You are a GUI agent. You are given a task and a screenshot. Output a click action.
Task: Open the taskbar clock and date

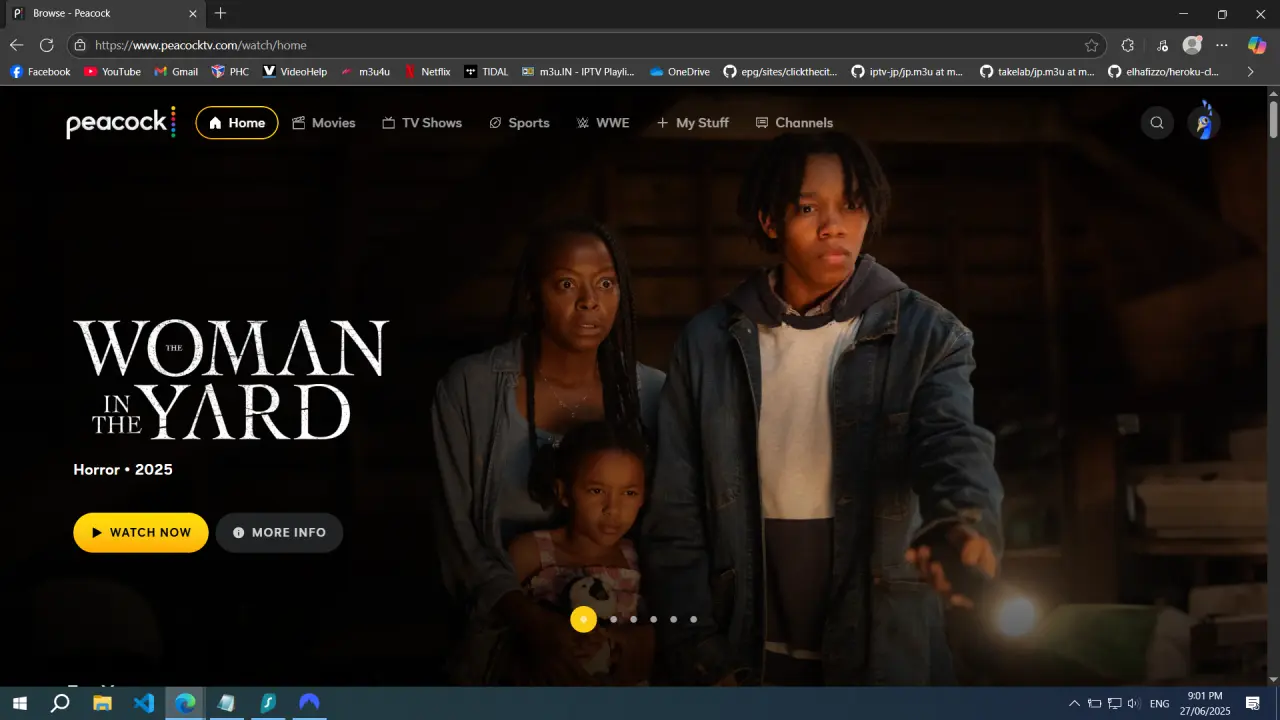click(1204, 703)
